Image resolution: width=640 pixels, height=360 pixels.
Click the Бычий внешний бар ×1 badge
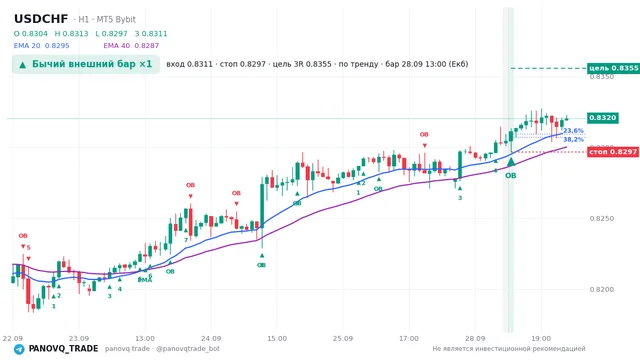[86, 64]
